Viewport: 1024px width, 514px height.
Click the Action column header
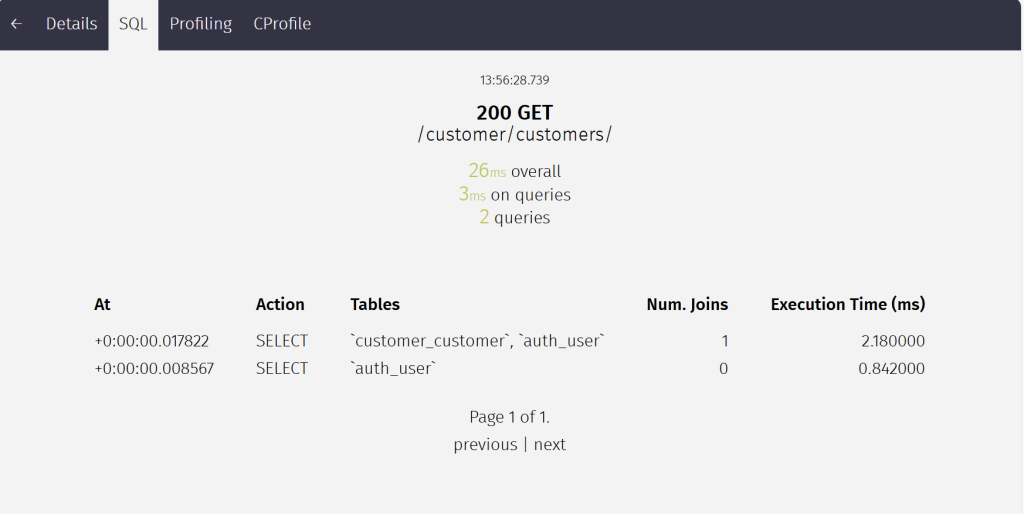coord(280,304)
